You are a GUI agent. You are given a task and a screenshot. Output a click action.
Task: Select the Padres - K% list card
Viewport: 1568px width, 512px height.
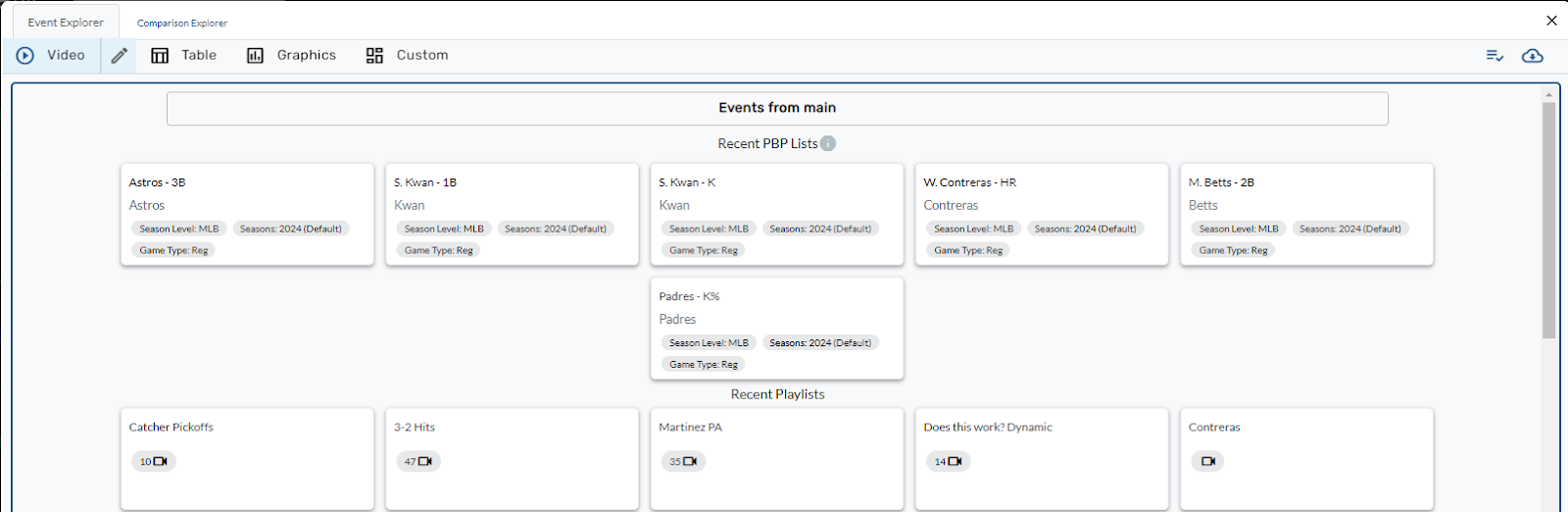pos(776,328)
